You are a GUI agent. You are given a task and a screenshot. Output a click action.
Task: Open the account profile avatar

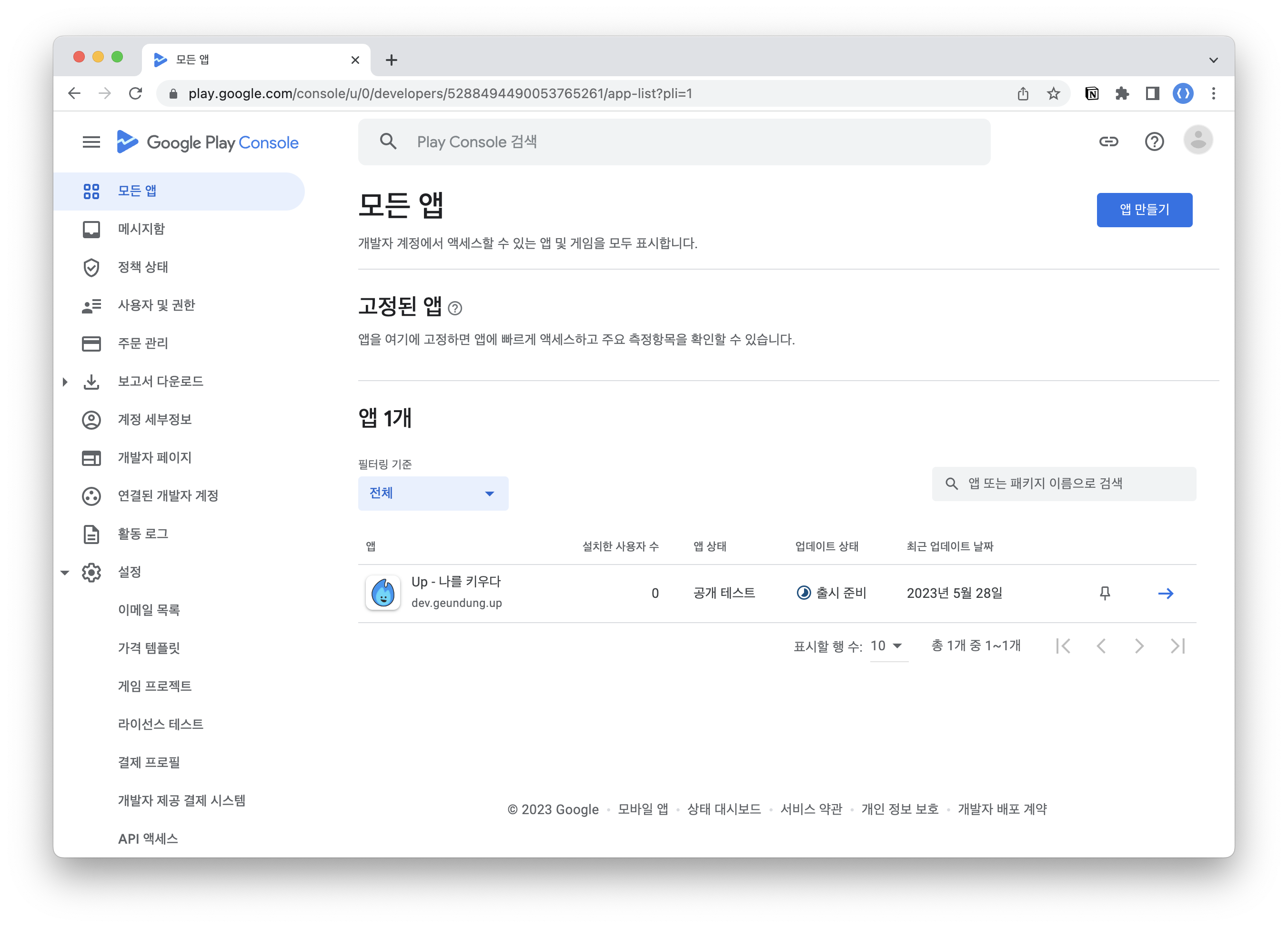(x=1197, y=140)
